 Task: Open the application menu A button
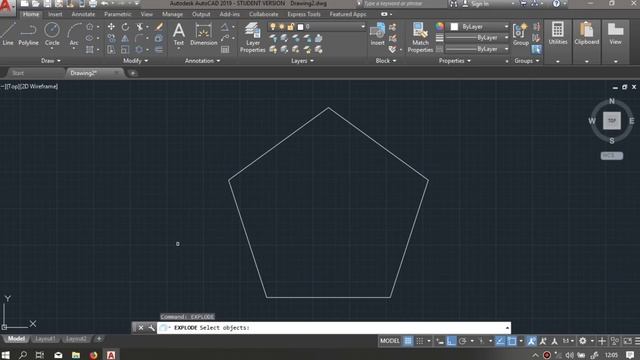[7, 7]
